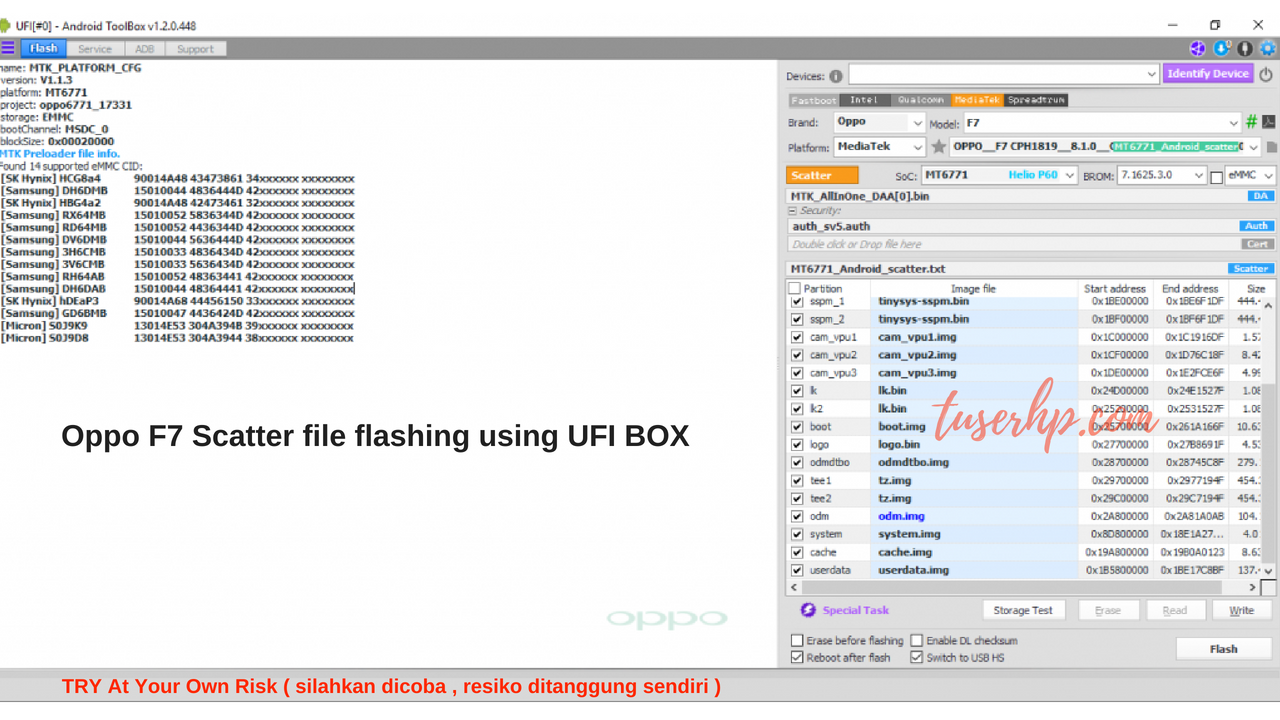
Task: Click the DA file browse button
Action: click(x=1260, y=196)
